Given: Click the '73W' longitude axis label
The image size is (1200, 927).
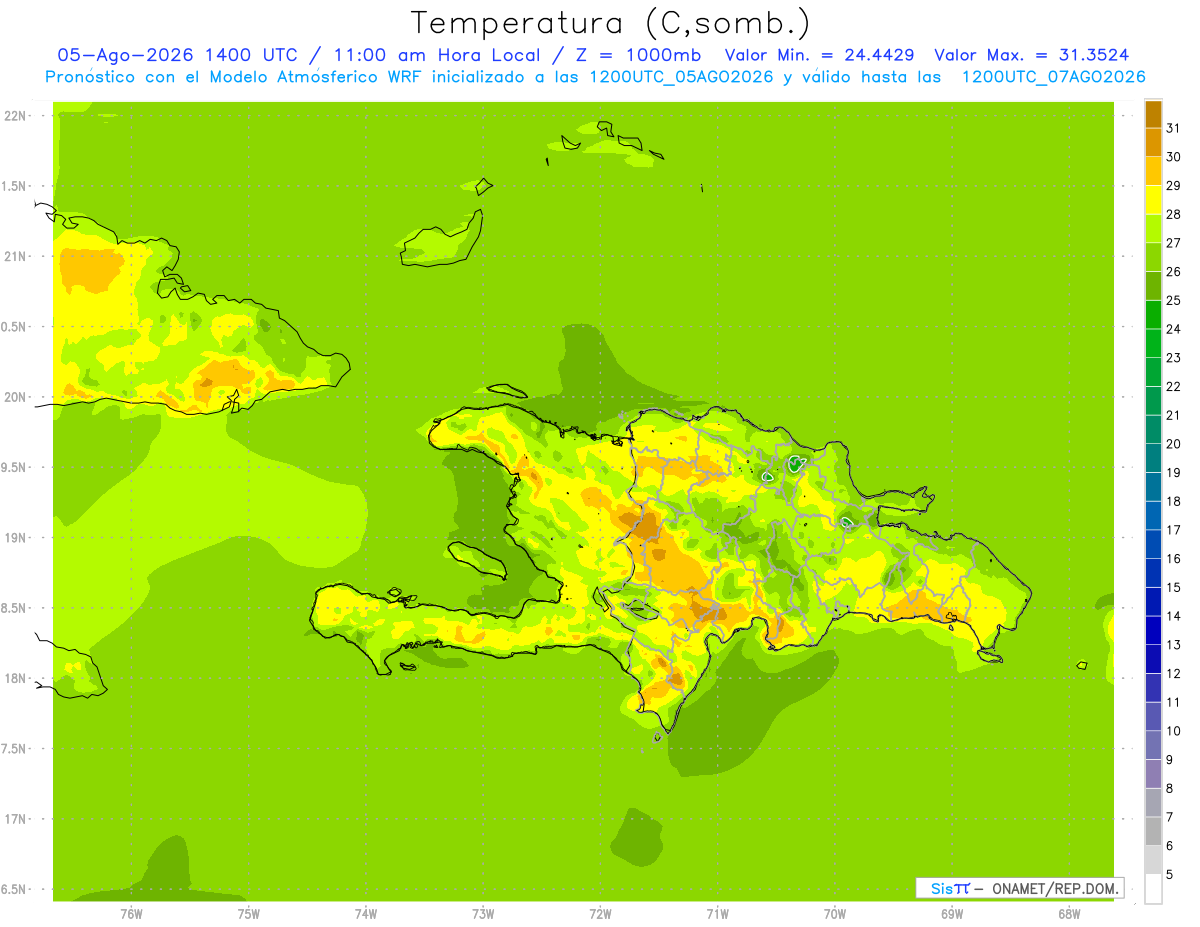Looking at the screenshot, I should (483, 914).
